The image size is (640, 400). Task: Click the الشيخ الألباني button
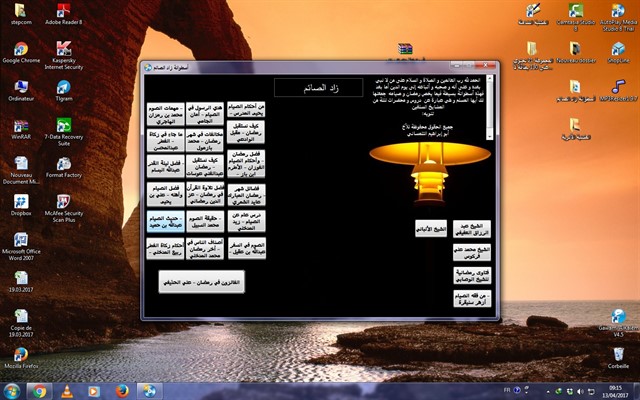(x=432, y=230)
